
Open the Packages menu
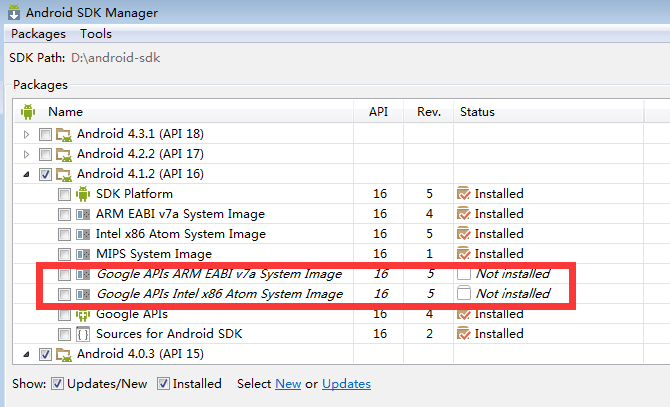point(38,34)
